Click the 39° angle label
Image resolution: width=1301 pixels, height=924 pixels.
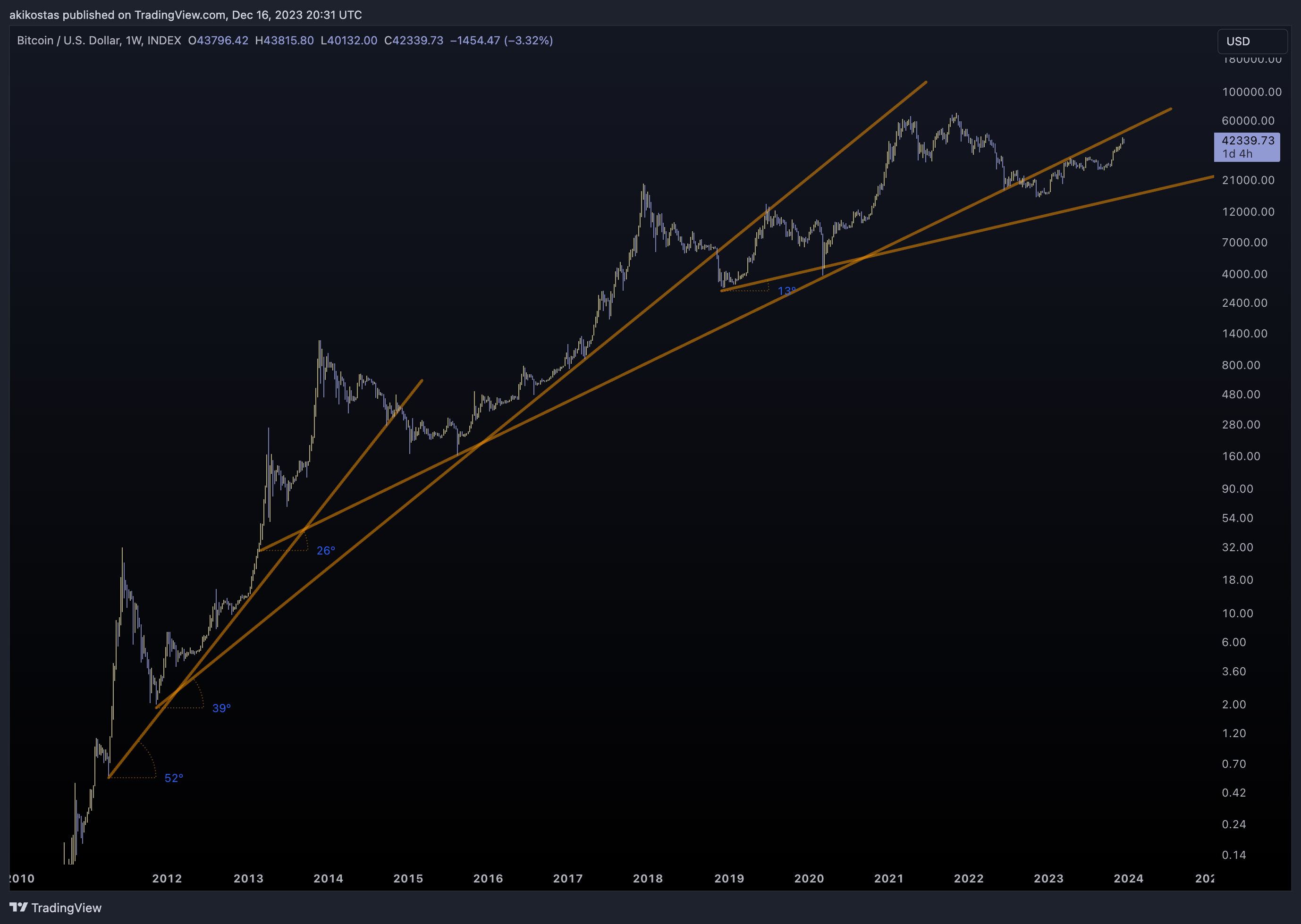[221, 708]
